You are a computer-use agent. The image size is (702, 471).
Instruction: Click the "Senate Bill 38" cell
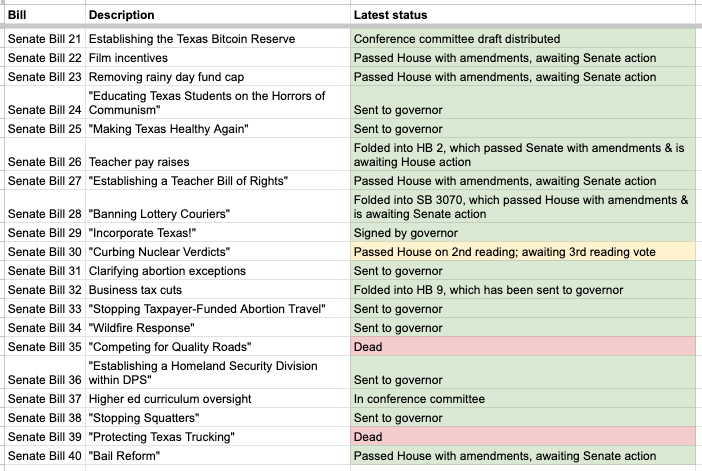pos(45,417)
